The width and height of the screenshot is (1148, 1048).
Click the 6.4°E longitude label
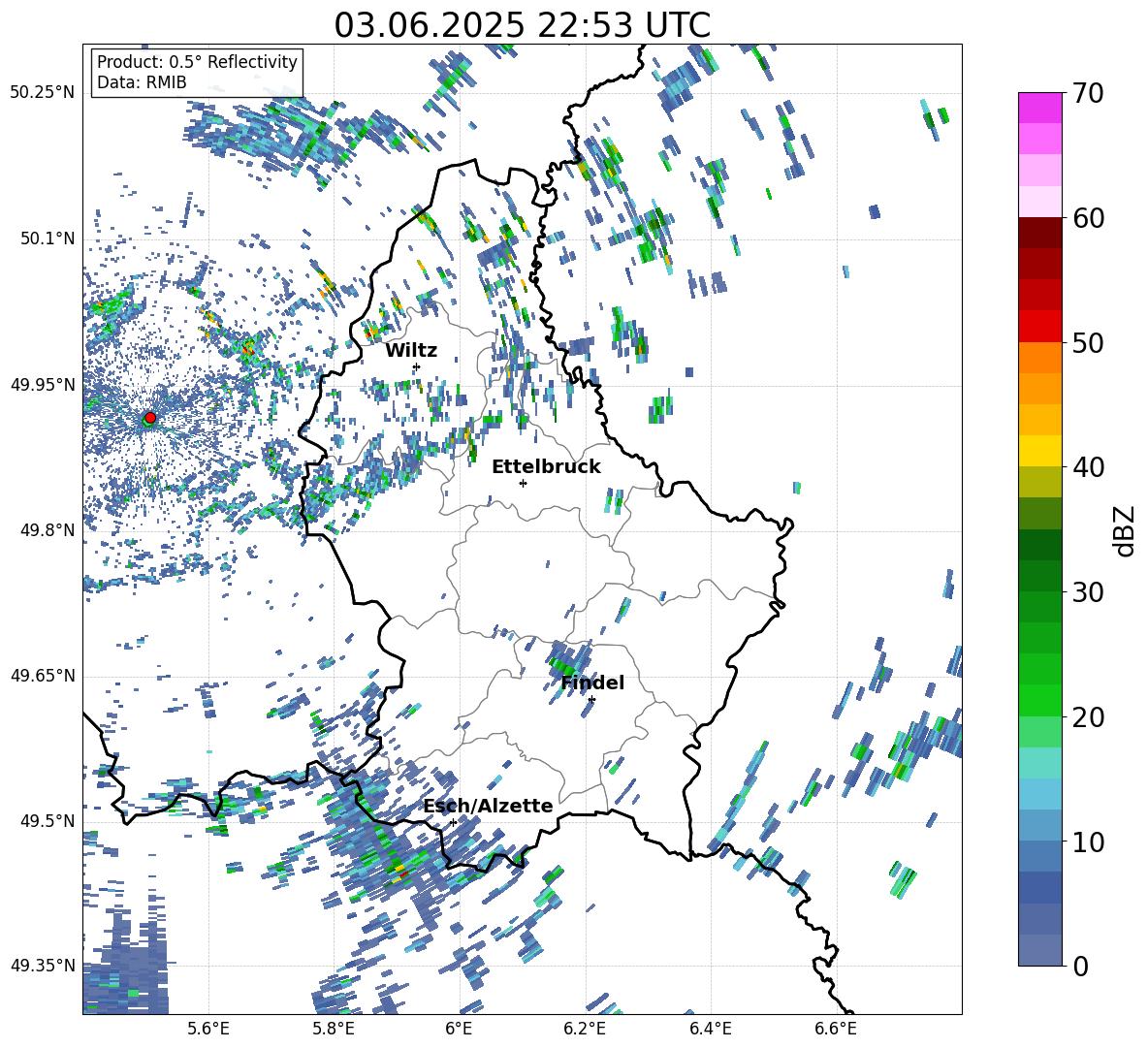[x=710, y=1029]
